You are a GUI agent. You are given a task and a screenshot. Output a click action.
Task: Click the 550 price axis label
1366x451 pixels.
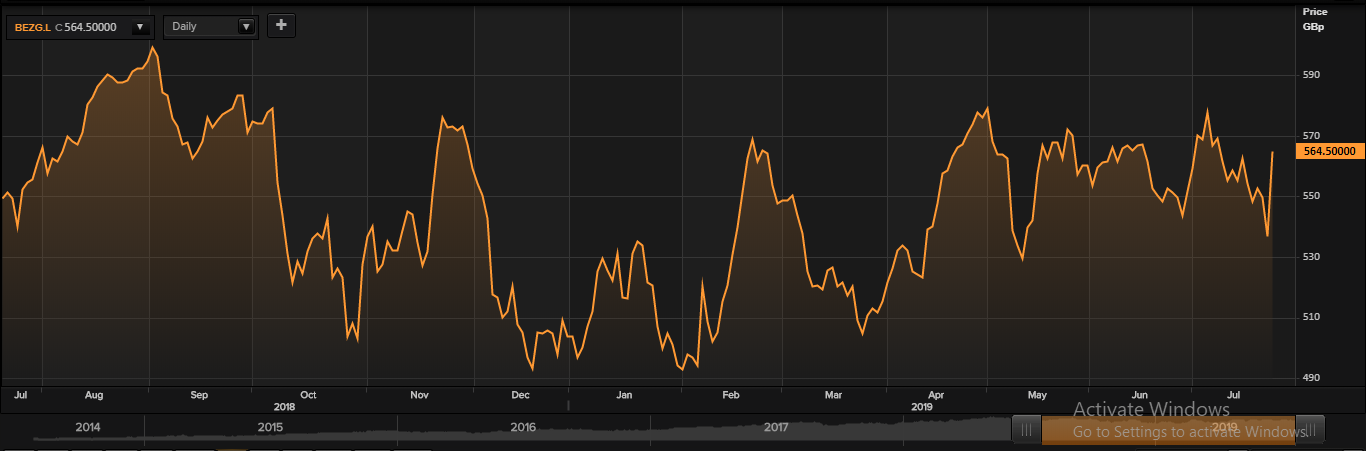click(1311, 196)
